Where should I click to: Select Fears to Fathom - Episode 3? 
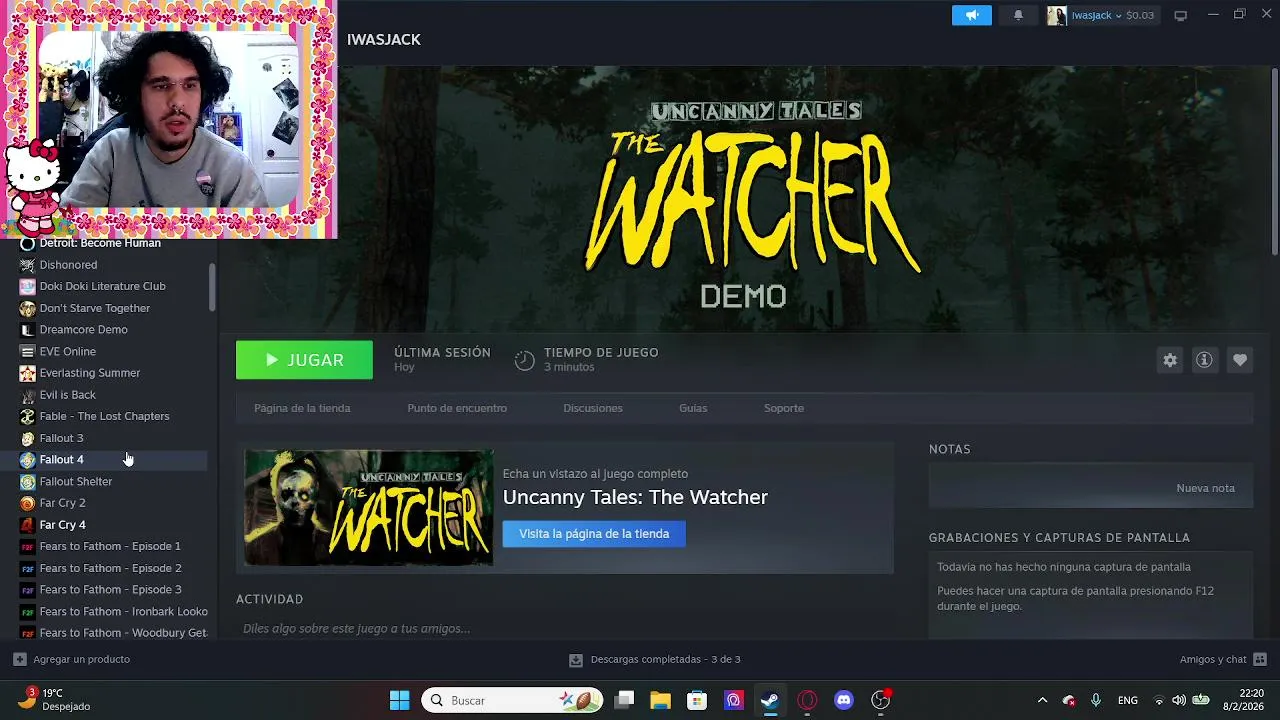110,590
